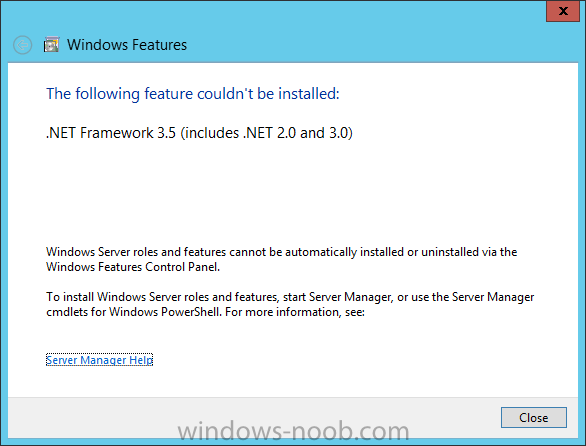Select the .NET Framework 3.5 feature line

pos(199,133)
